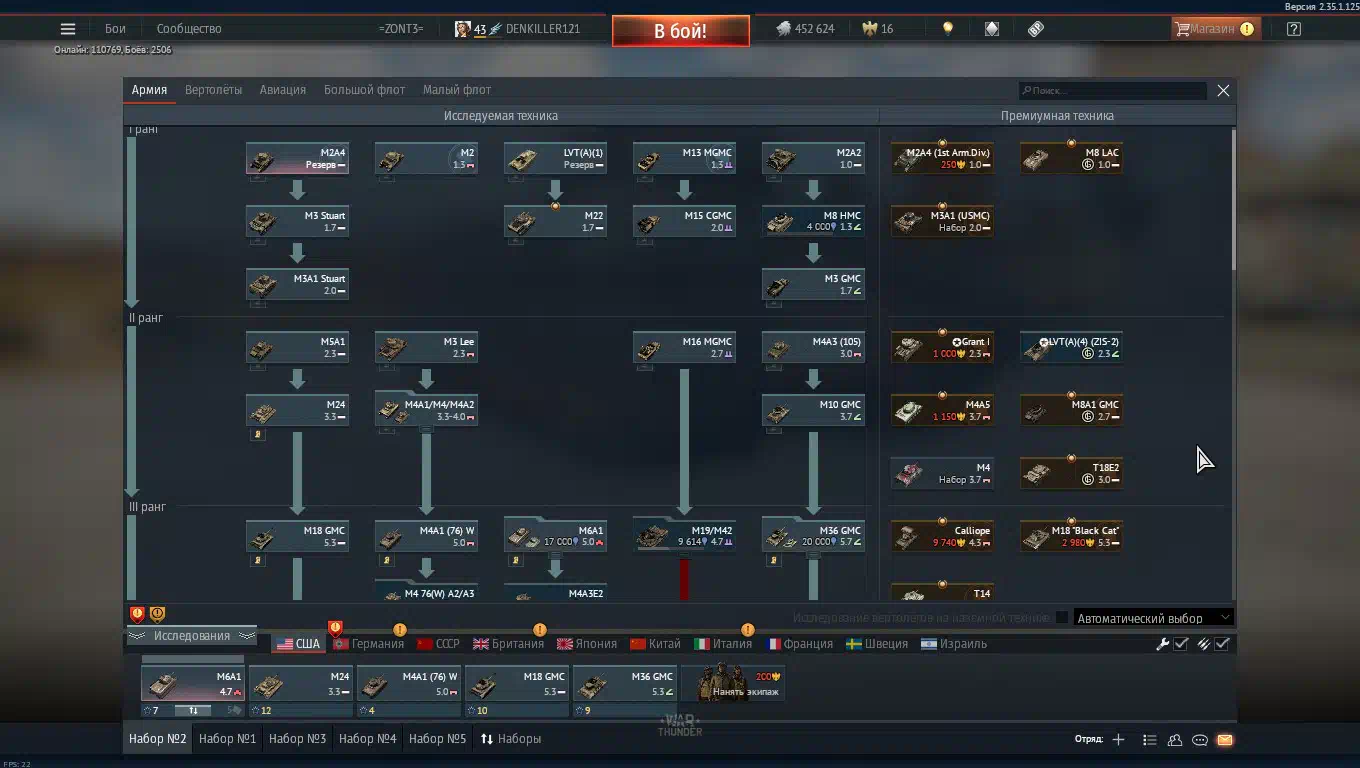Open the contacts people icon
The image size is (1360, 768).
1175,740
